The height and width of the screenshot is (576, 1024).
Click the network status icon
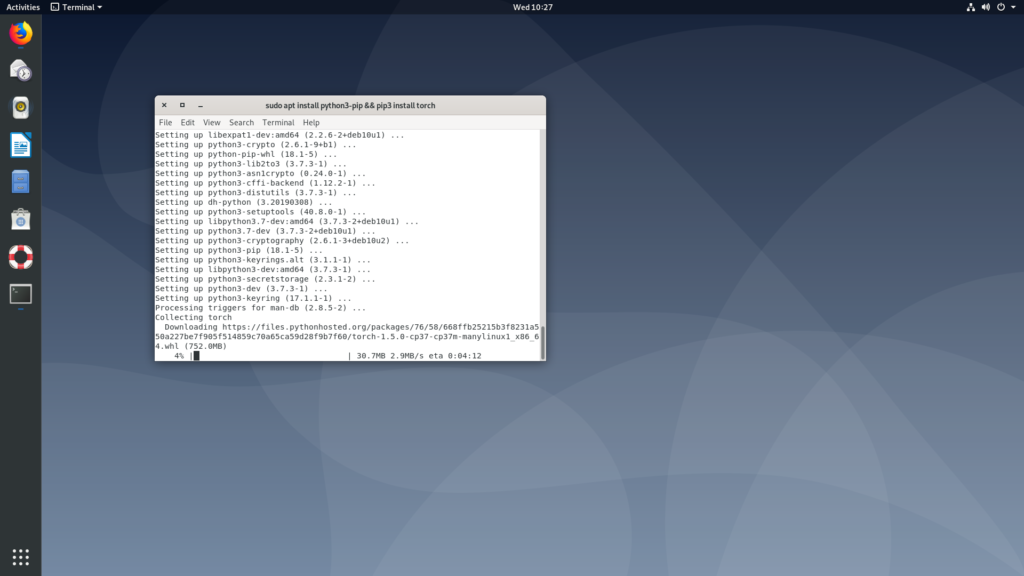pos(970,7)
